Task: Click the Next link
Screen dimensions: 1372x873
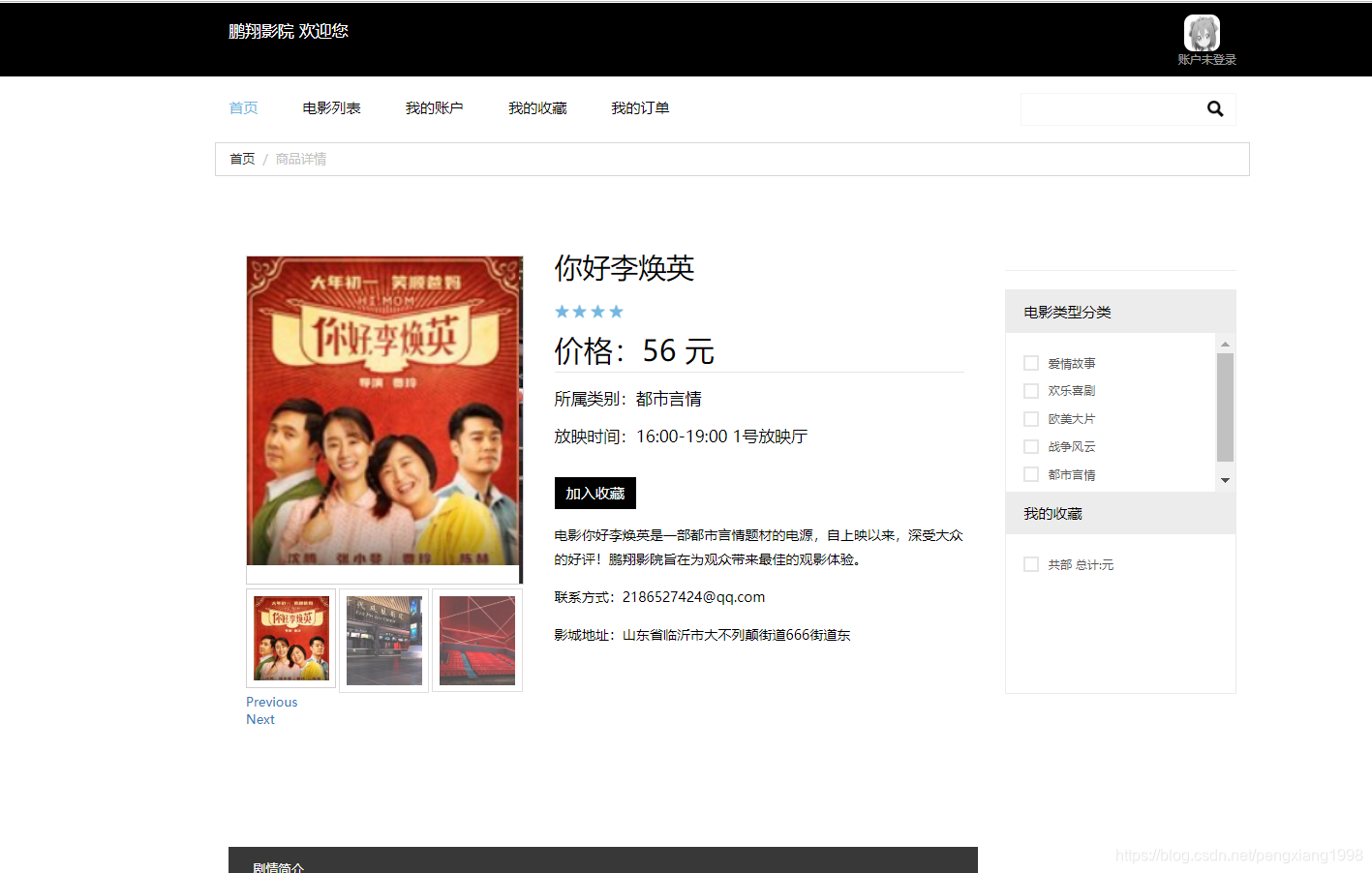Action: (x=260, y=719)
